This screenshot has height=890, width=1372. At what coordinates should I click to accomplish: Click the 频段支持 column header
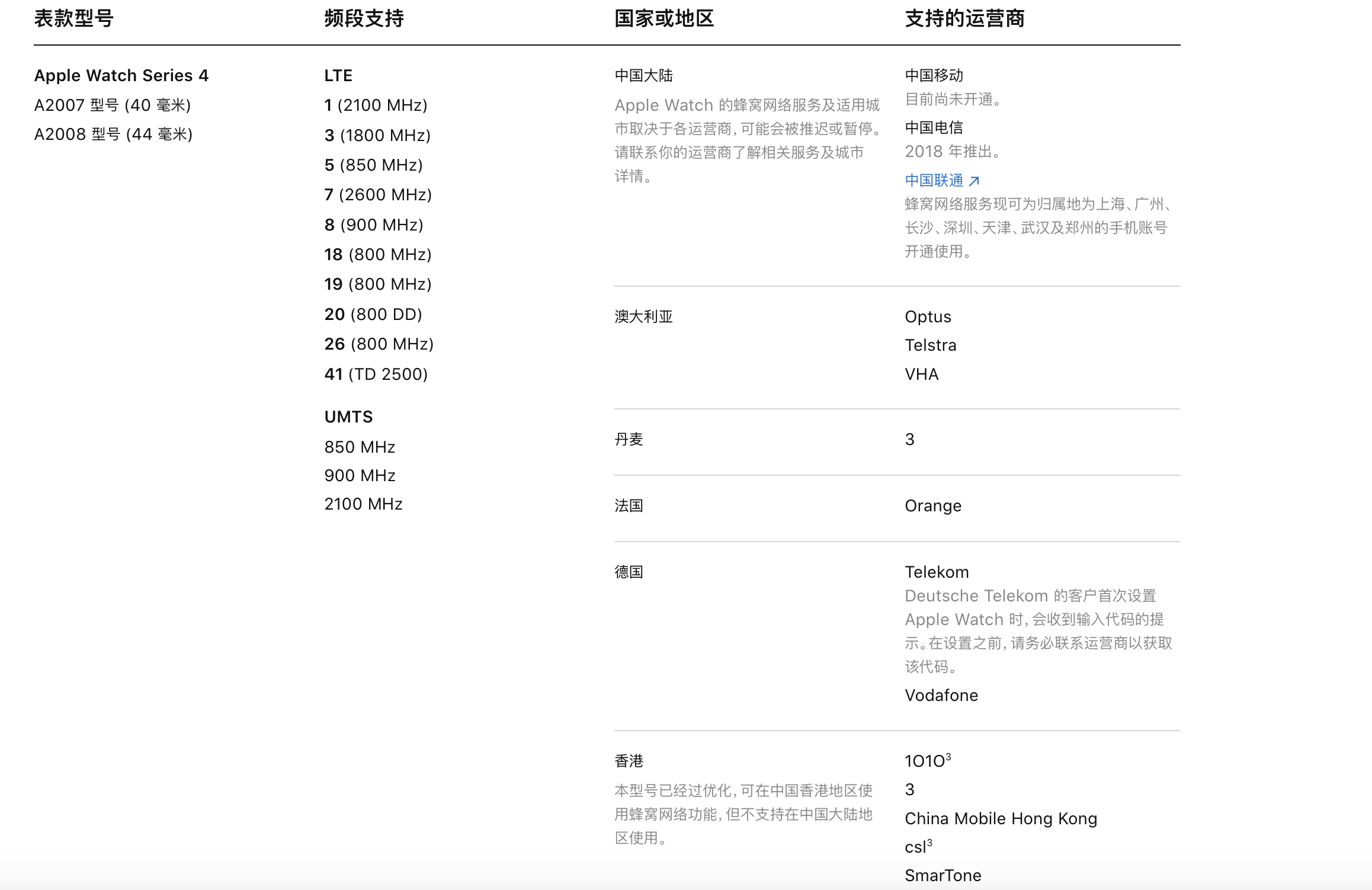(364, 19)
